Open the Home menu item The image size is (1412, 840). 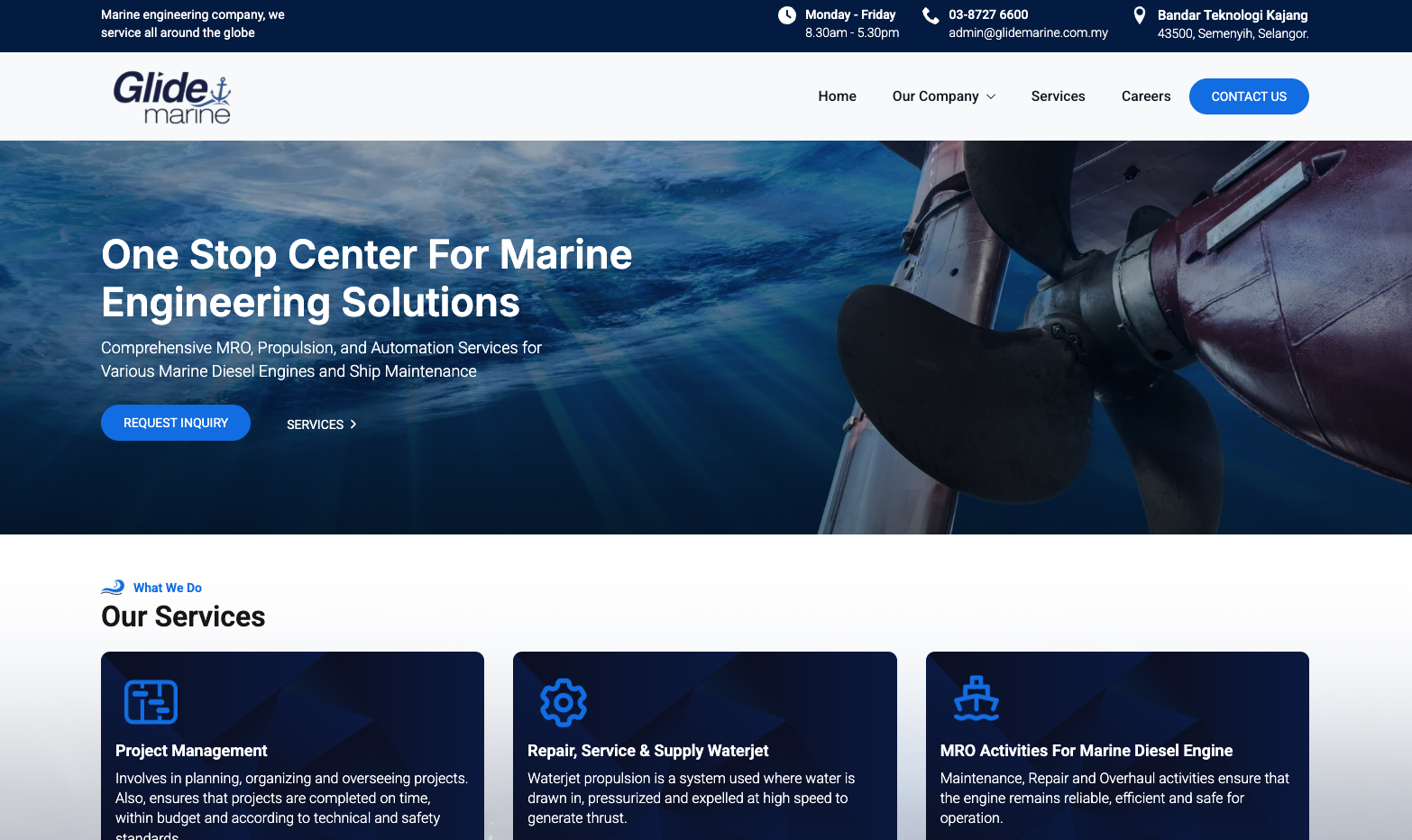point(837,96)
